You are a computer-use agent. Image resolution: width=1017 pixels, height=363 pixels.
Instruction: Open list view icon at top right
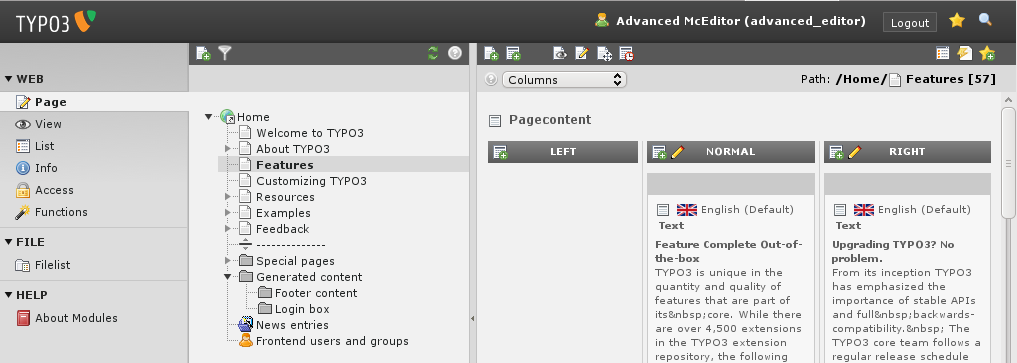942,53
